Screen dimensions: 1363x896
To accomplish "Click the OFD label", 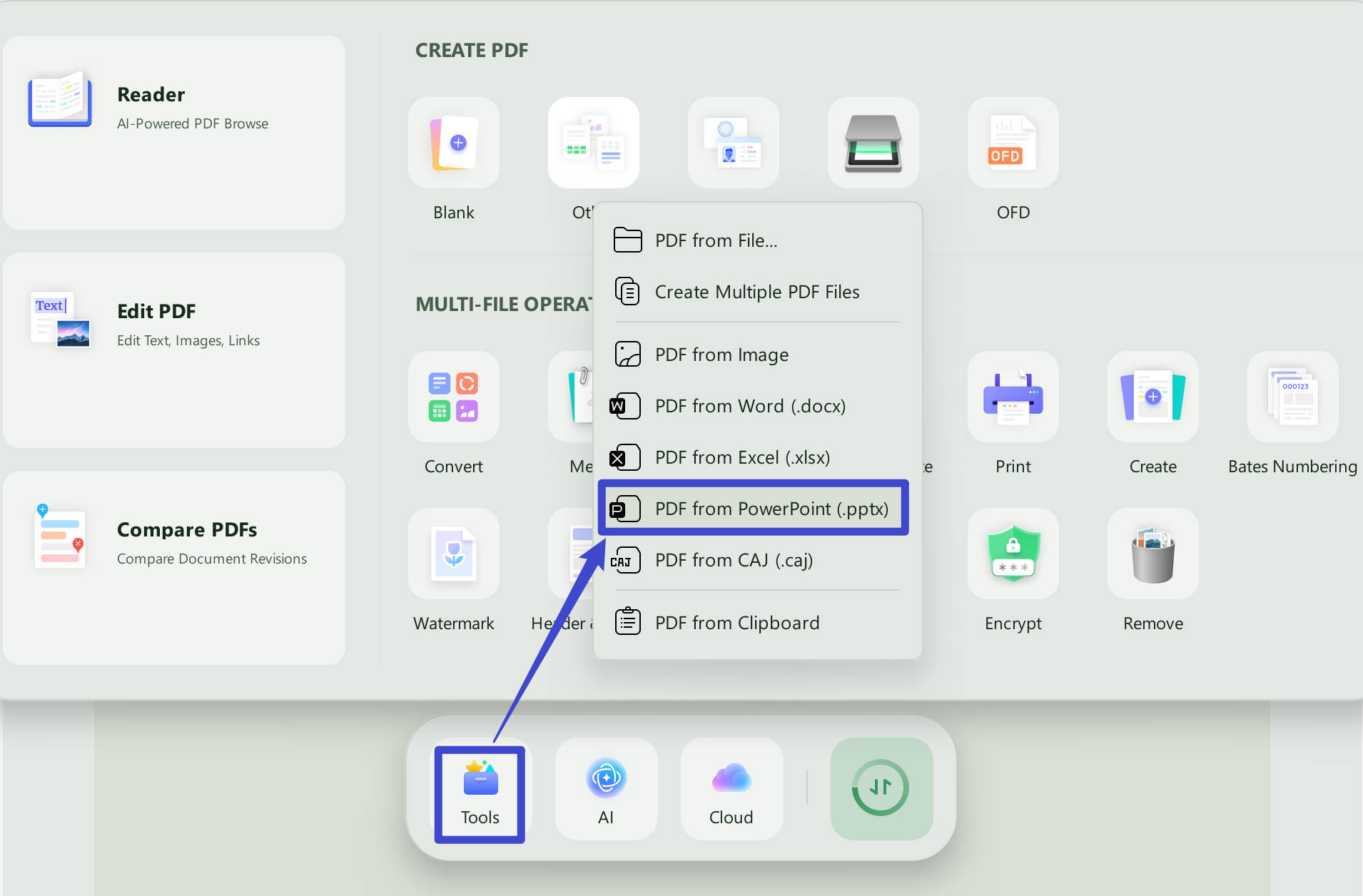I will click(1013, 213).
